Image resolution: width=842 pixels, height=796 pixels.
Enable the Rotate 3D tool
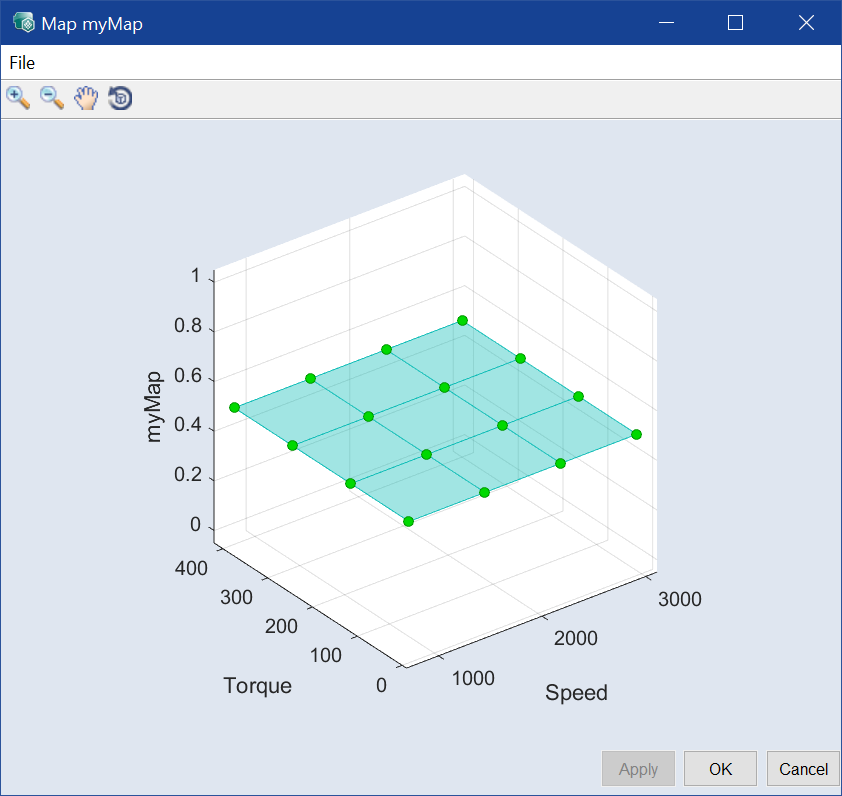pyautogui.click(x=120, y=98)
